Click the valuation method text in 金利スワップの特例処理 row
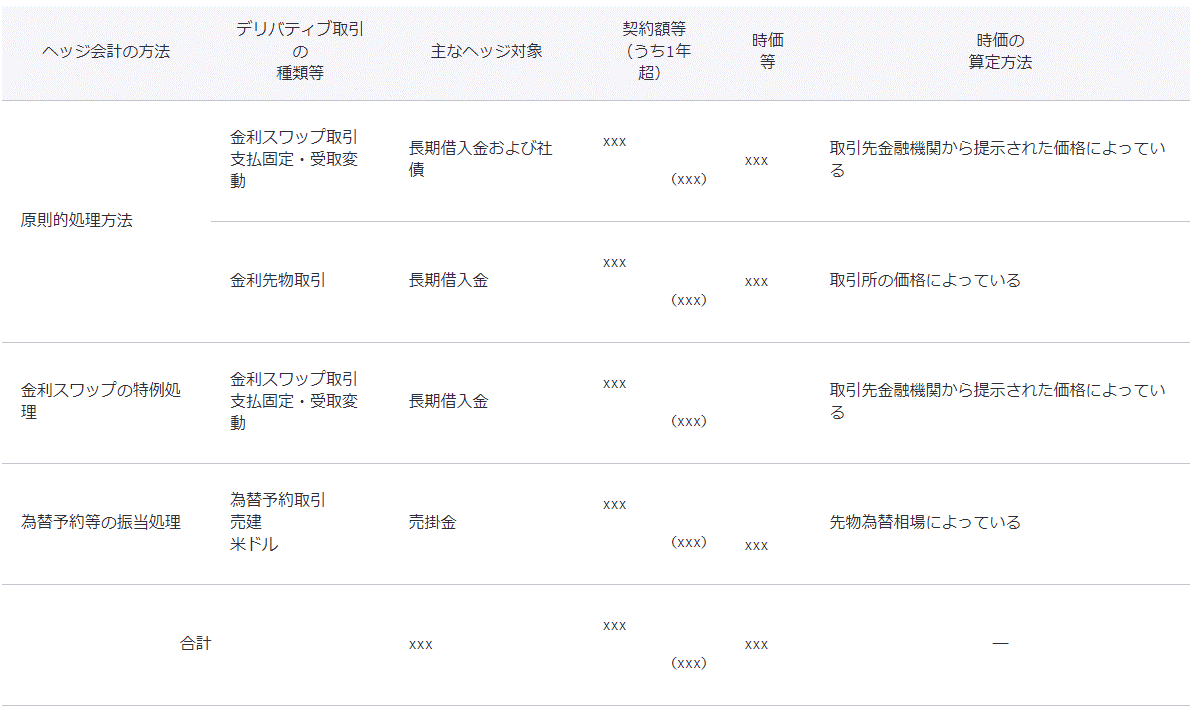 click(997, 401)
